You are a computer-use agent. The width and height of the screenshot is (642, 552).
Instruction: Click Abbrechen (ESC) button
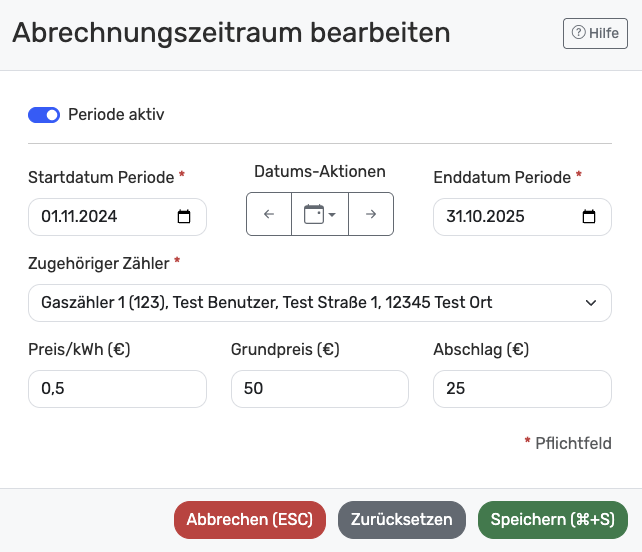250,520
